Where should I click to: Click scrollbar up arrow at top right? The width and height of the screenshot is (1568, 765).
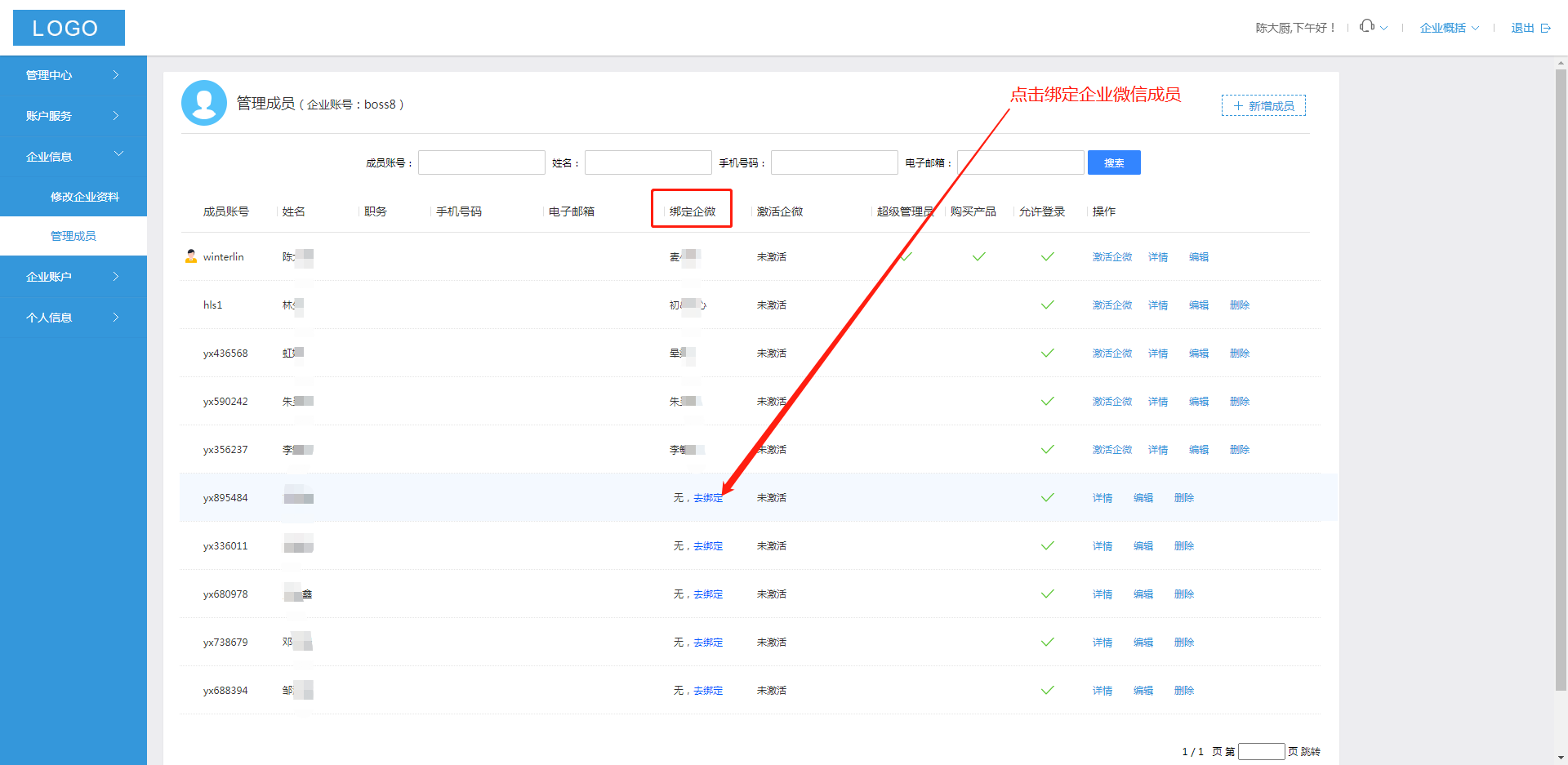(1561, 62)
